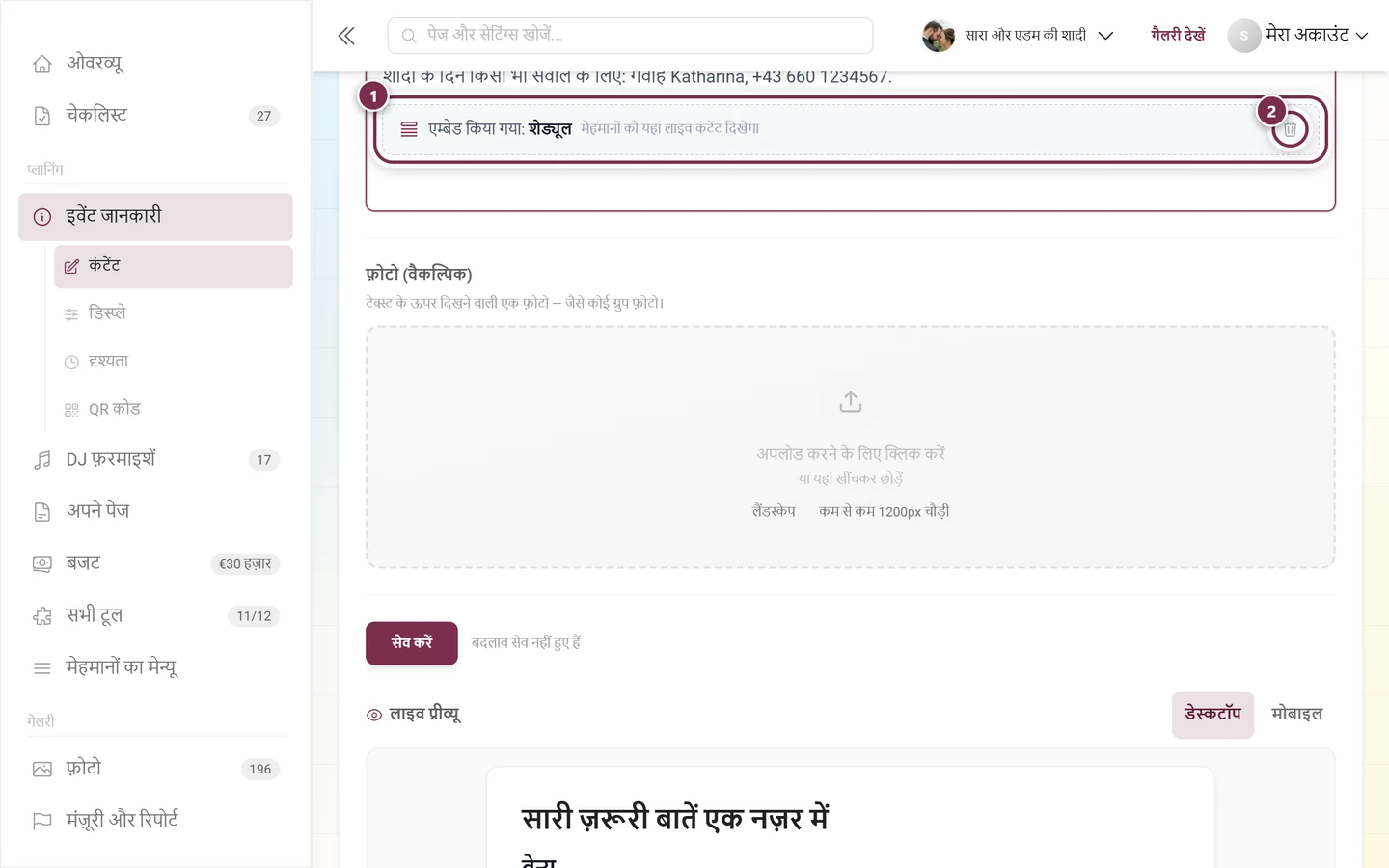Click the मेहमानों का मेन्यू hamburger icon
The height and width of the screenshot is (868, 1389).
(42, 668)
